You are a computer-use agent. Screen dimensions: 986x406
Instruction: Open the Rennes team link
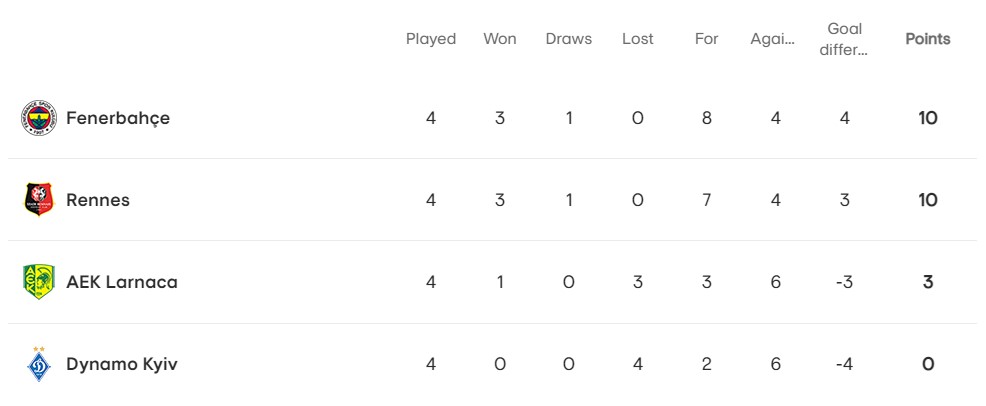pos(98,200)
